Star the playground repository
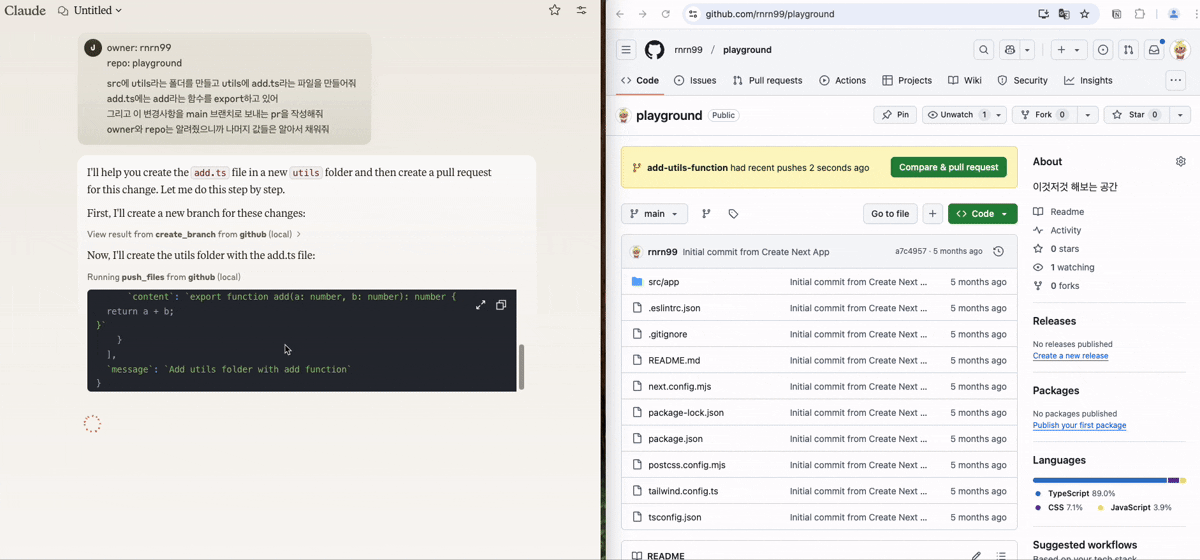This screenshot has width=1200, height=560. point(1136,115)
